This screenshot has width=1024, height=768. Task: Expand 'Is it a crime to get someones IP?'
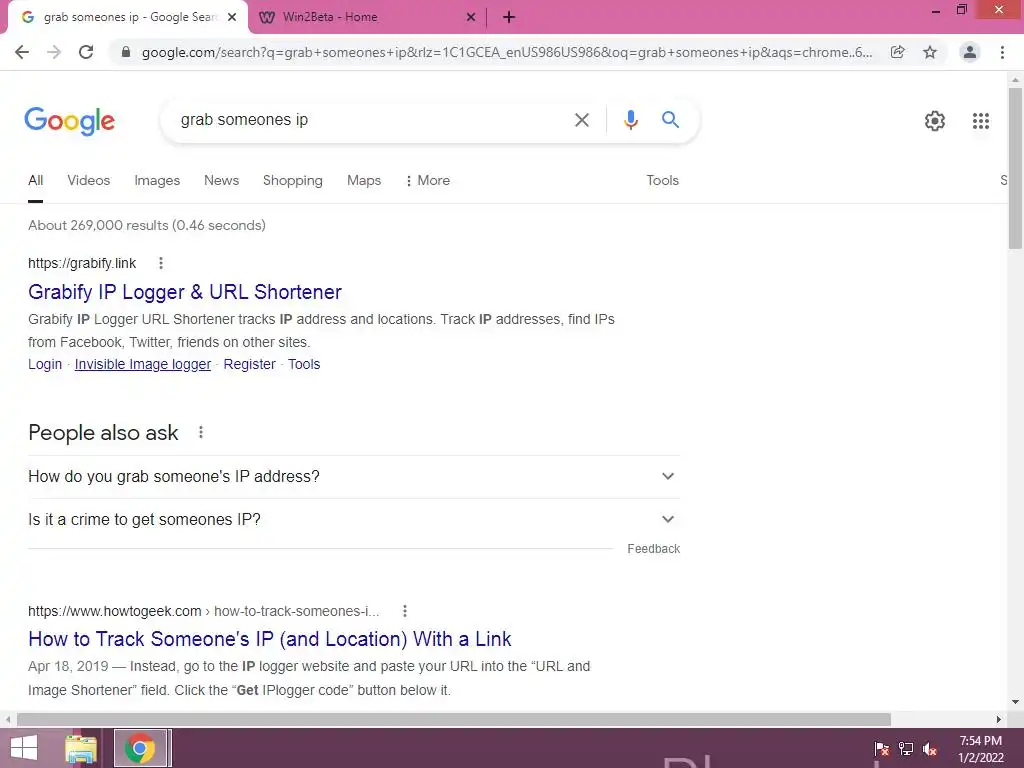pos(354,520)
